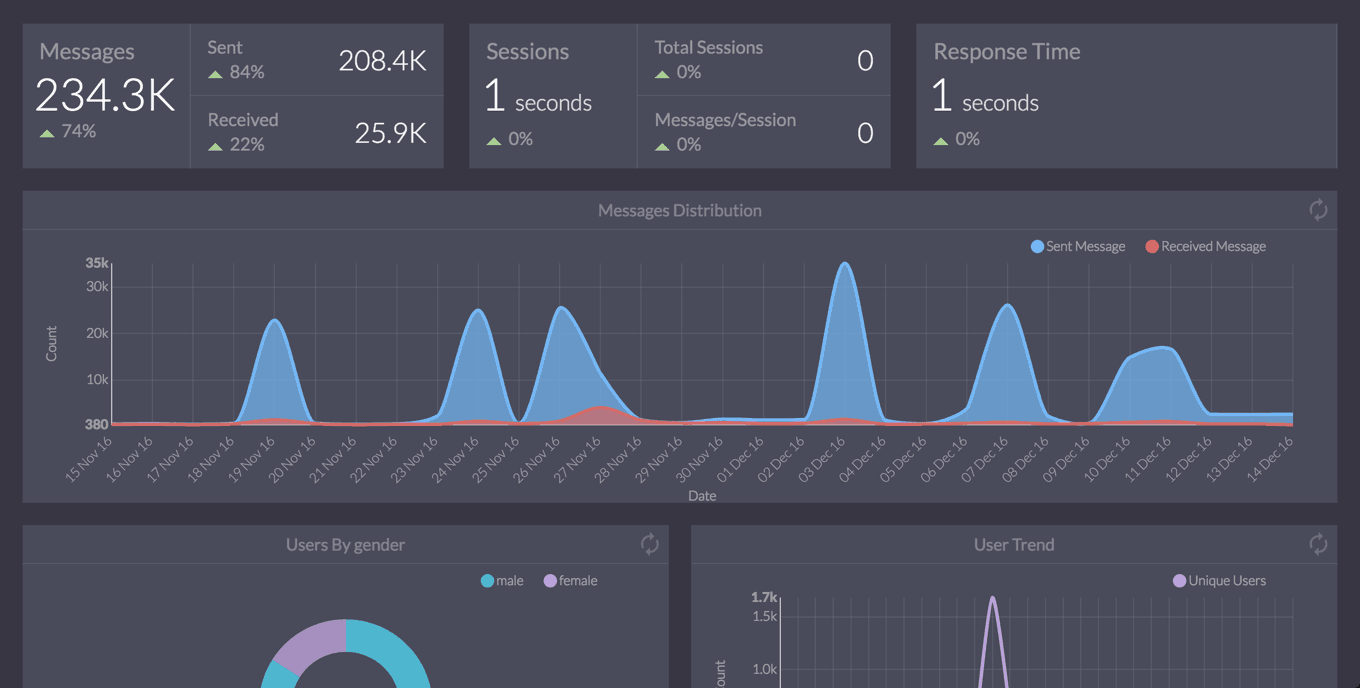
Task: Click the 35k y-axis label
Action: [x=96, y=263]
